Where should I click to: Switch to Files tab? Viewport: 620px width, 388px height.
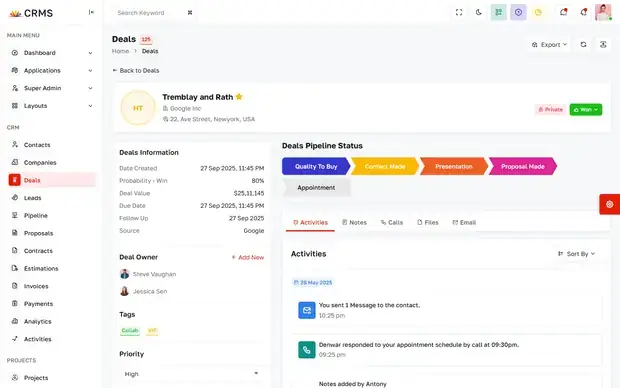coord(428,222)
